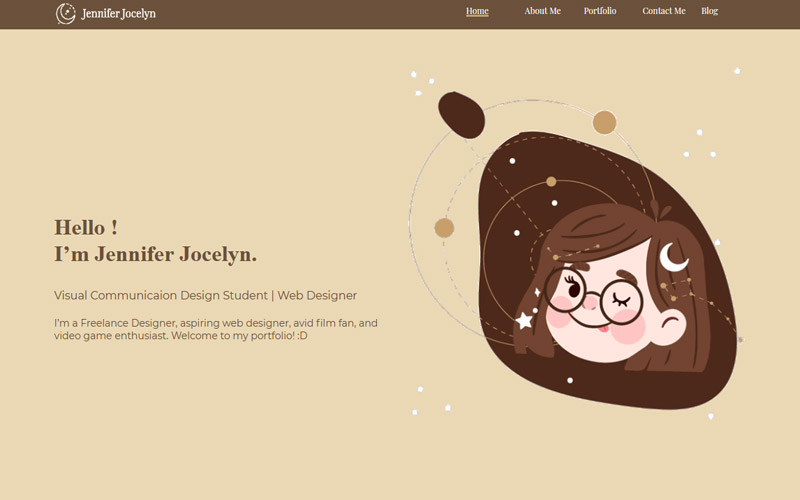
Task: Open the Portfolio section
Action: [600, 11]
